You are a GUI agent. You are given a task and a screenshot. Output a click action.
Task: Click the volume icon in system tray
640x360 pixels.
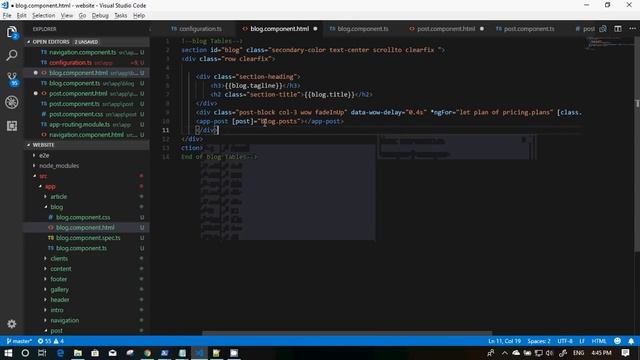(549, 353)
